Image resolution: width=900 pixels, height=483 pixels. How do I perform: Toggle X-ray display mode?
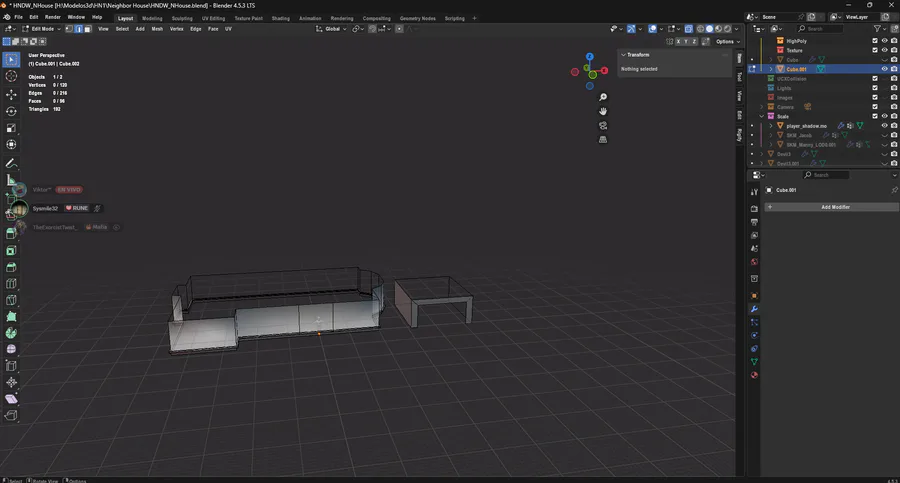[x=688, y=29]
